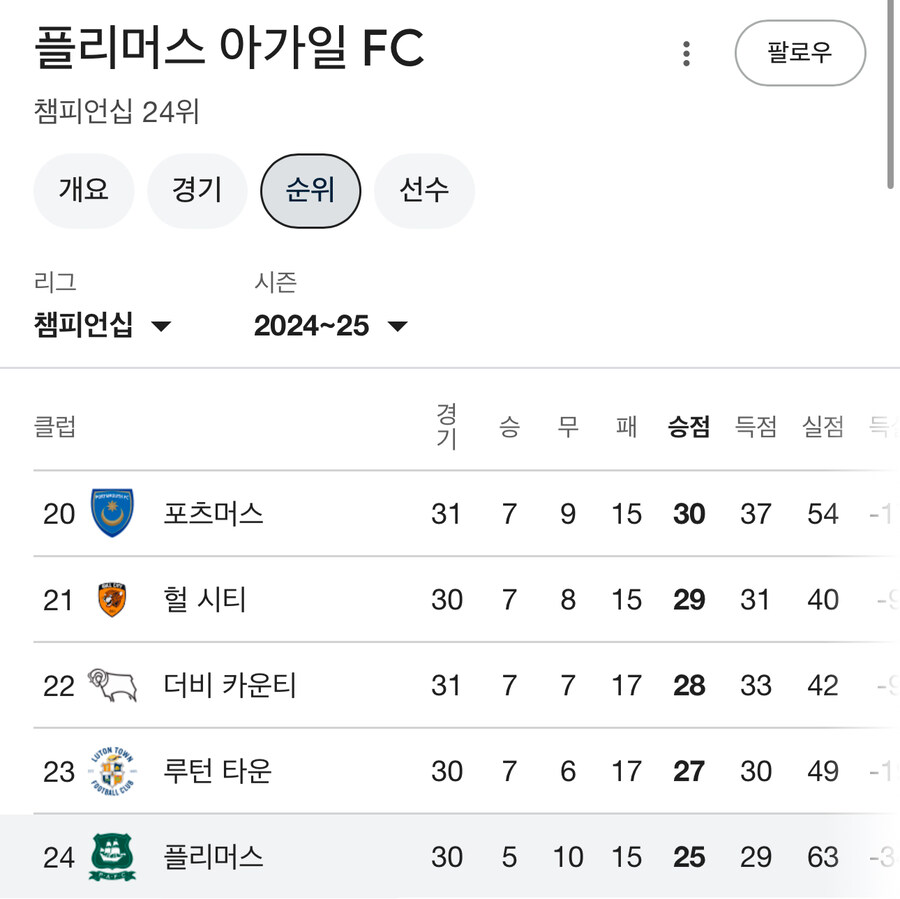Click the Luton Town club badge
The width and height of the screenshot is (900, 899).
click(113, 771)
